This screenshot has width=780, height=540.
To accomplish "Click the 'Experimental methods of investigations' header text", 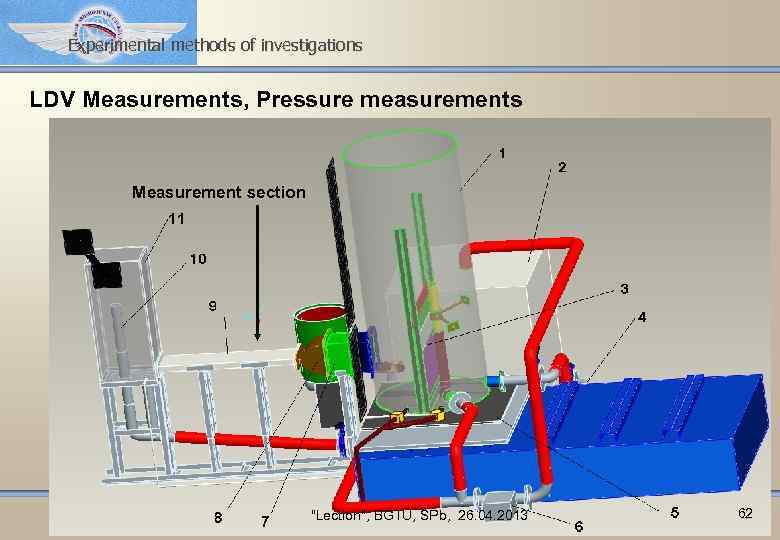I will [x=215, y=45].
